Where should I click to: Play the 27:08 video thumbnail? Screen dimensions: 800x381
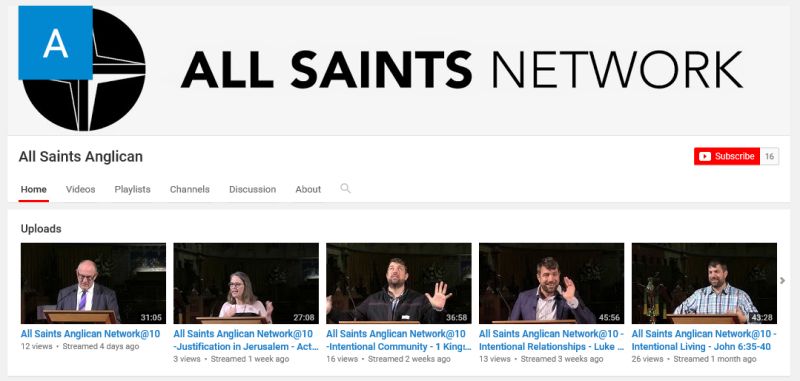(246, 283)
